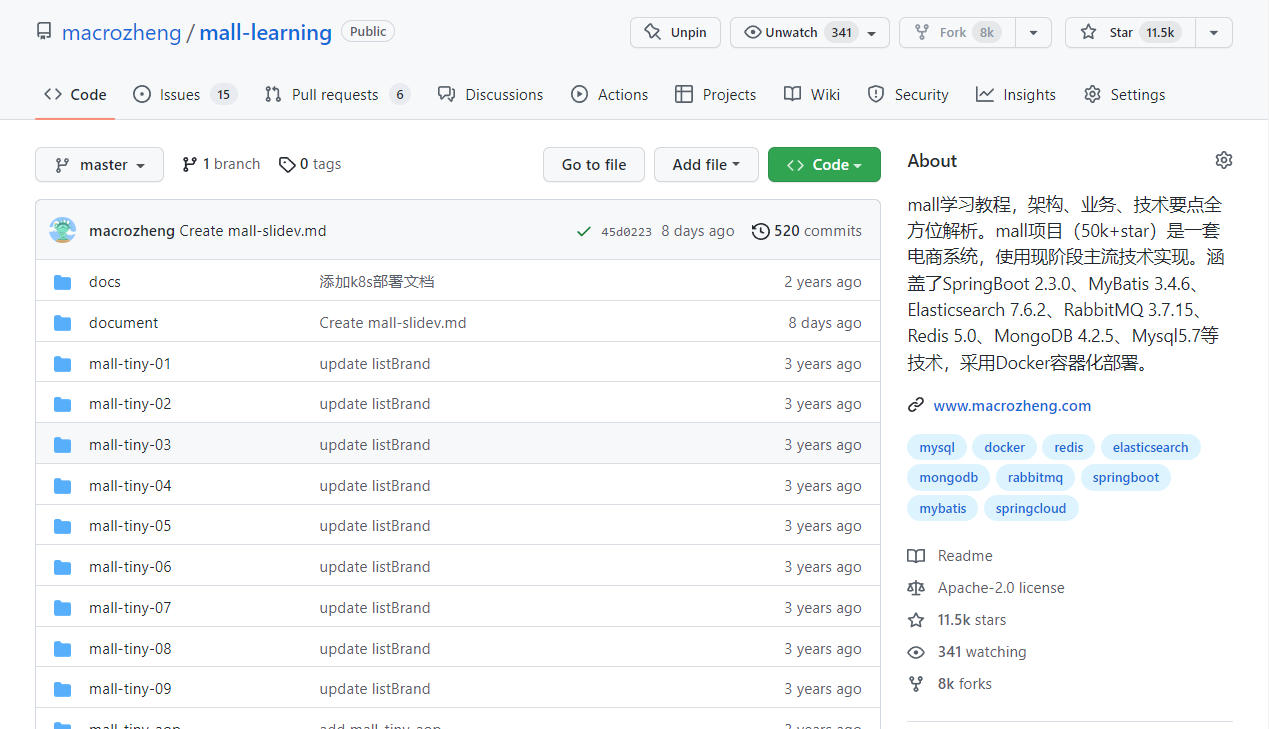Click the star icon beside 11.5k stars

pyautogui.click(x=915, y=620)
